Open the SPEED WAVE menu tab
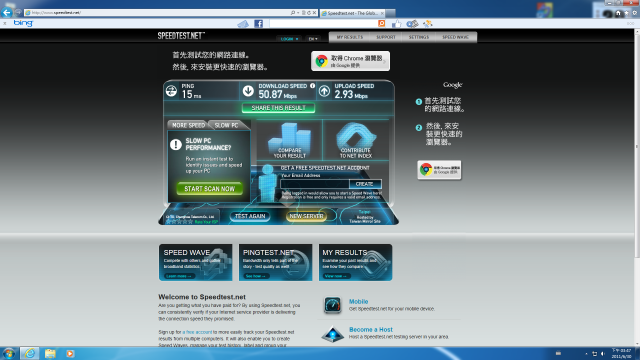The width and height of the screenshot is (640, 360). click(x=456, y=37)
